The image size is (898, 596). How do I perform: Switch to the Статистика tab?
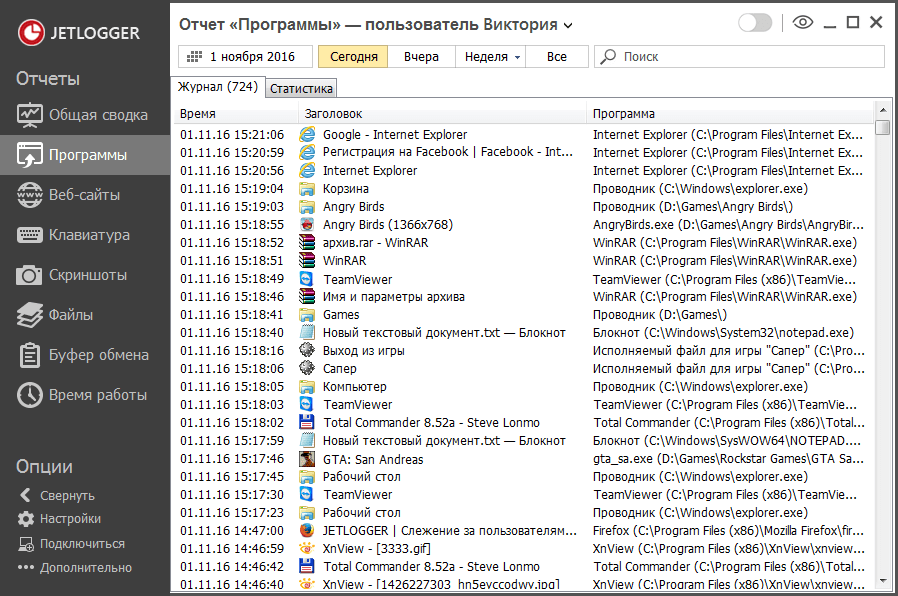[301, 89]
